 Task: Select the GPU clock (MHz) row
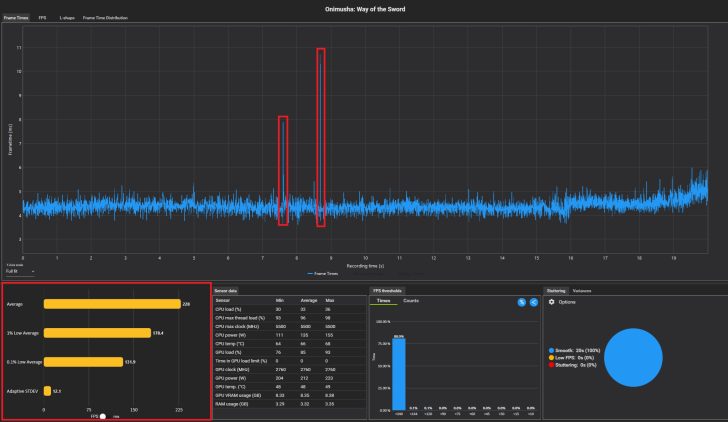click(x=290, y=370)
